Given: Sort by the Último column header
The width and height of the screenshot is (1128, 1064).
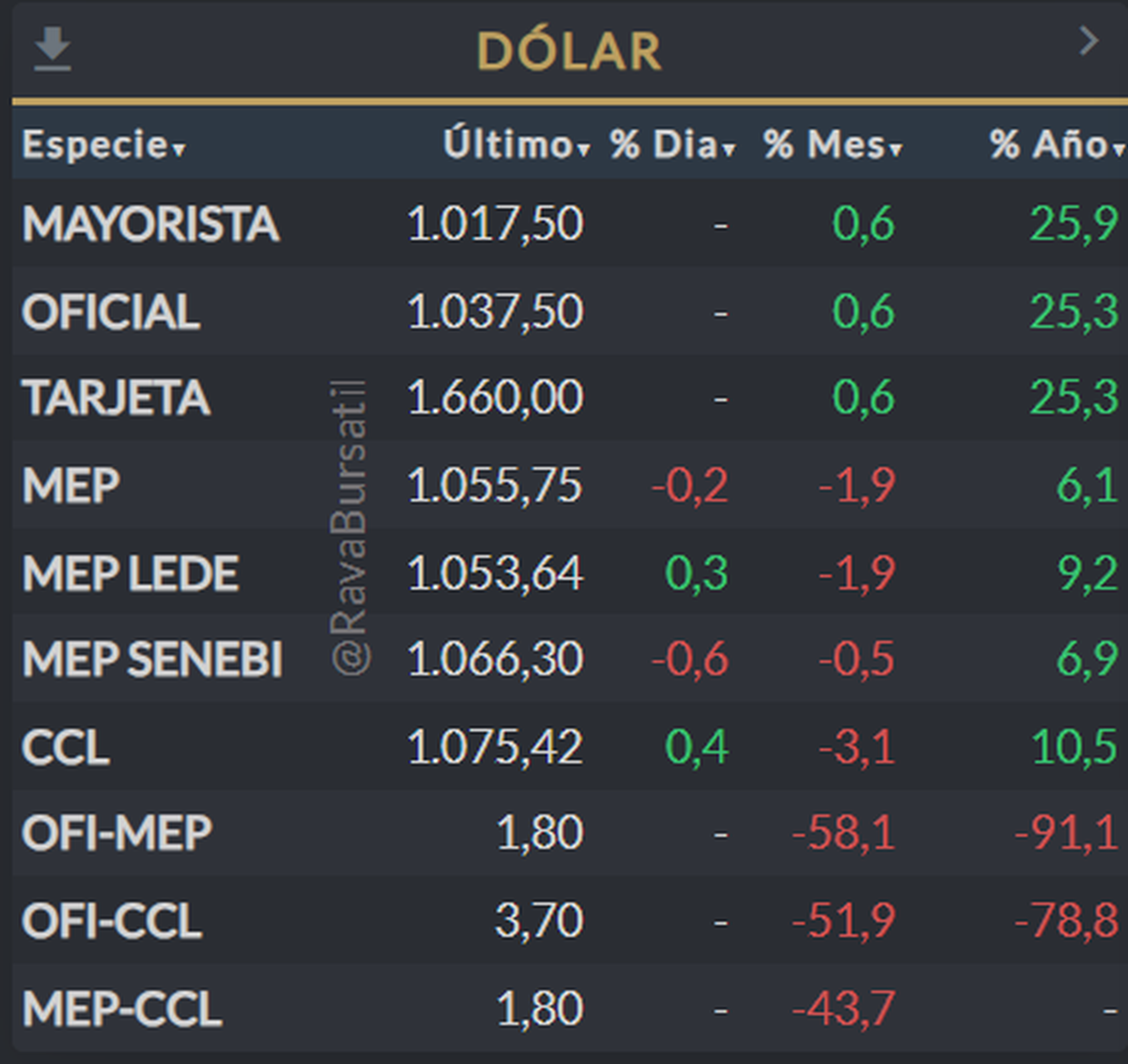Looking at the screenshot, I should pos(516,146).
